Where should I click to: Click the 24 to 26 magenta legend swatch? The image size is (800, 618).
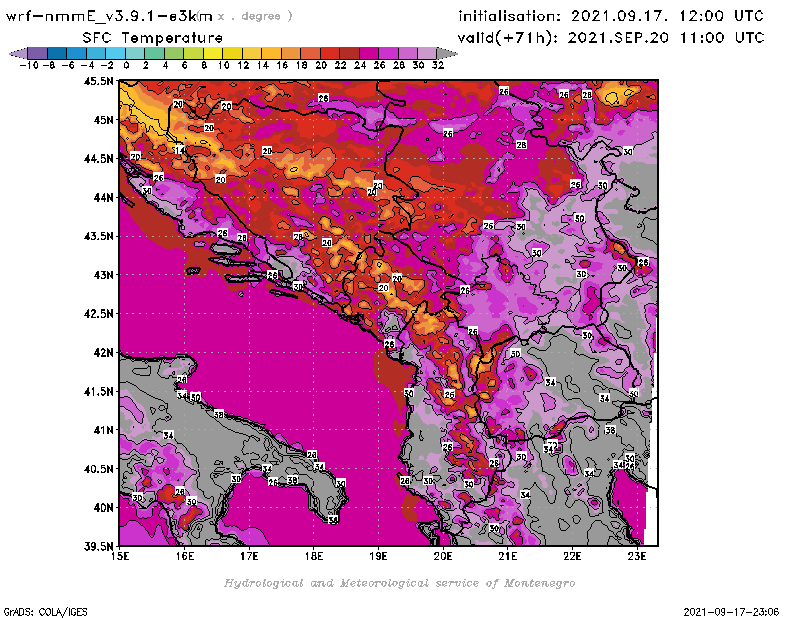click(x=369, y=53)
